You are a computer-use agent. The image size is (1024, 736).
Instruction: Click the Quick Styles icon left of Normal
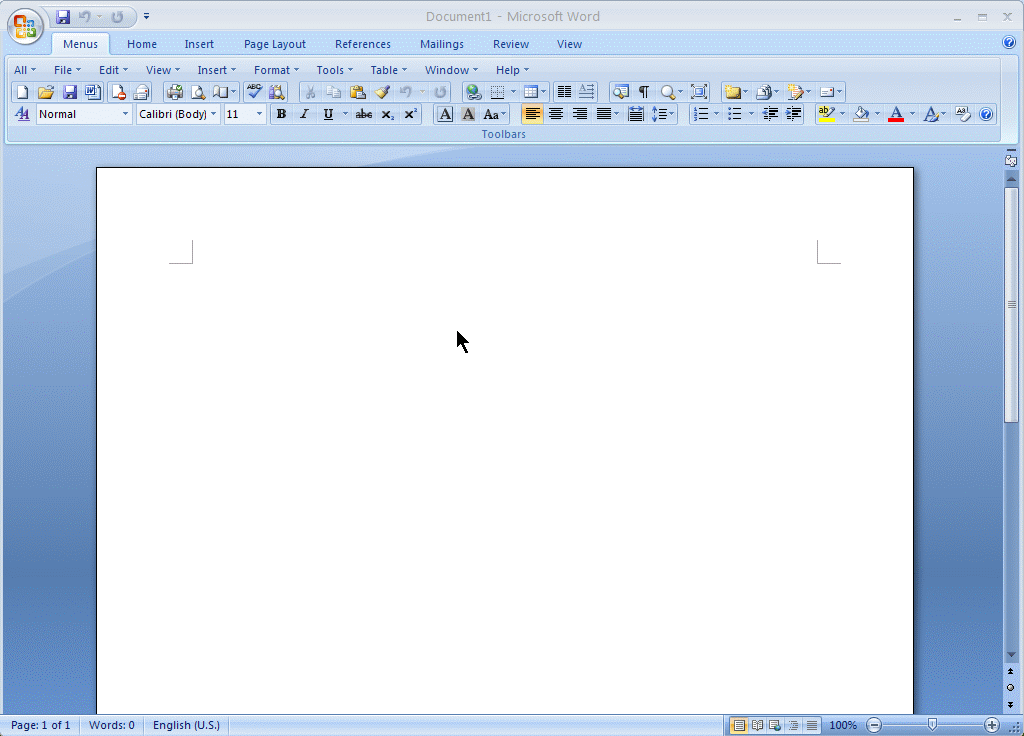(x=22, y=114)
